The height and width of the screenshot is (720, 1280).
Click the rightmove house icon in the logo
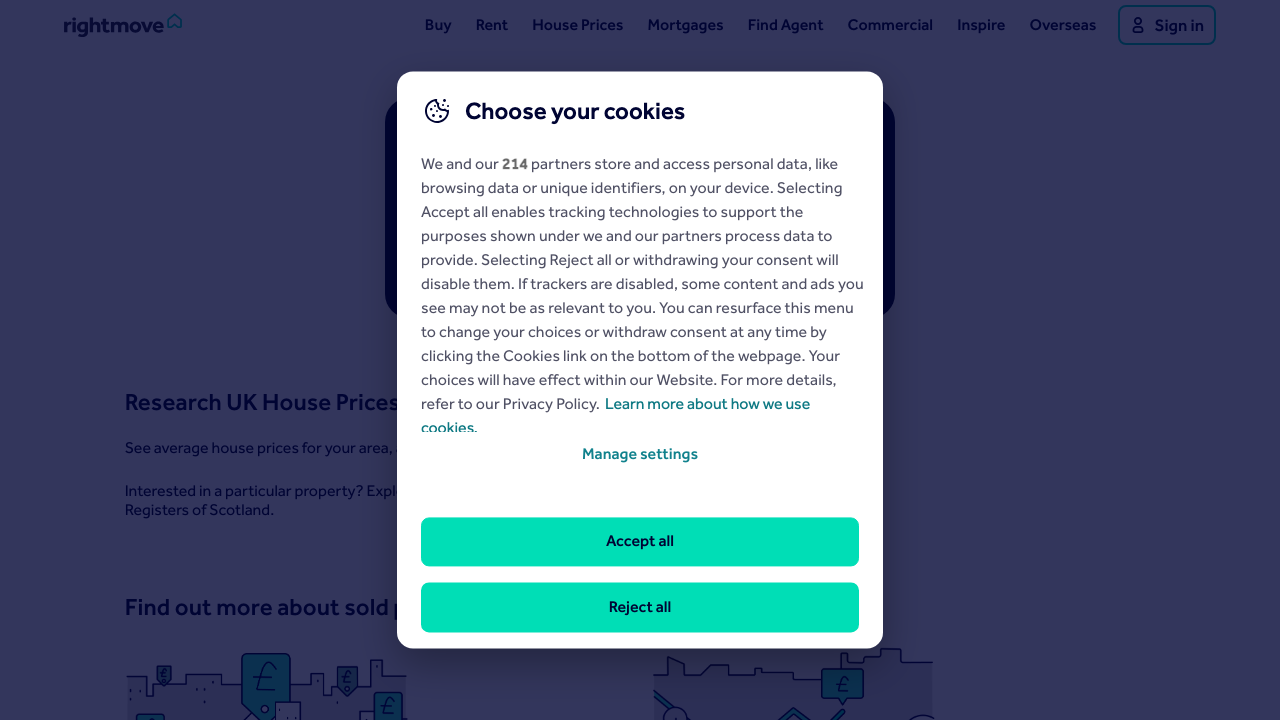(174, 21)
